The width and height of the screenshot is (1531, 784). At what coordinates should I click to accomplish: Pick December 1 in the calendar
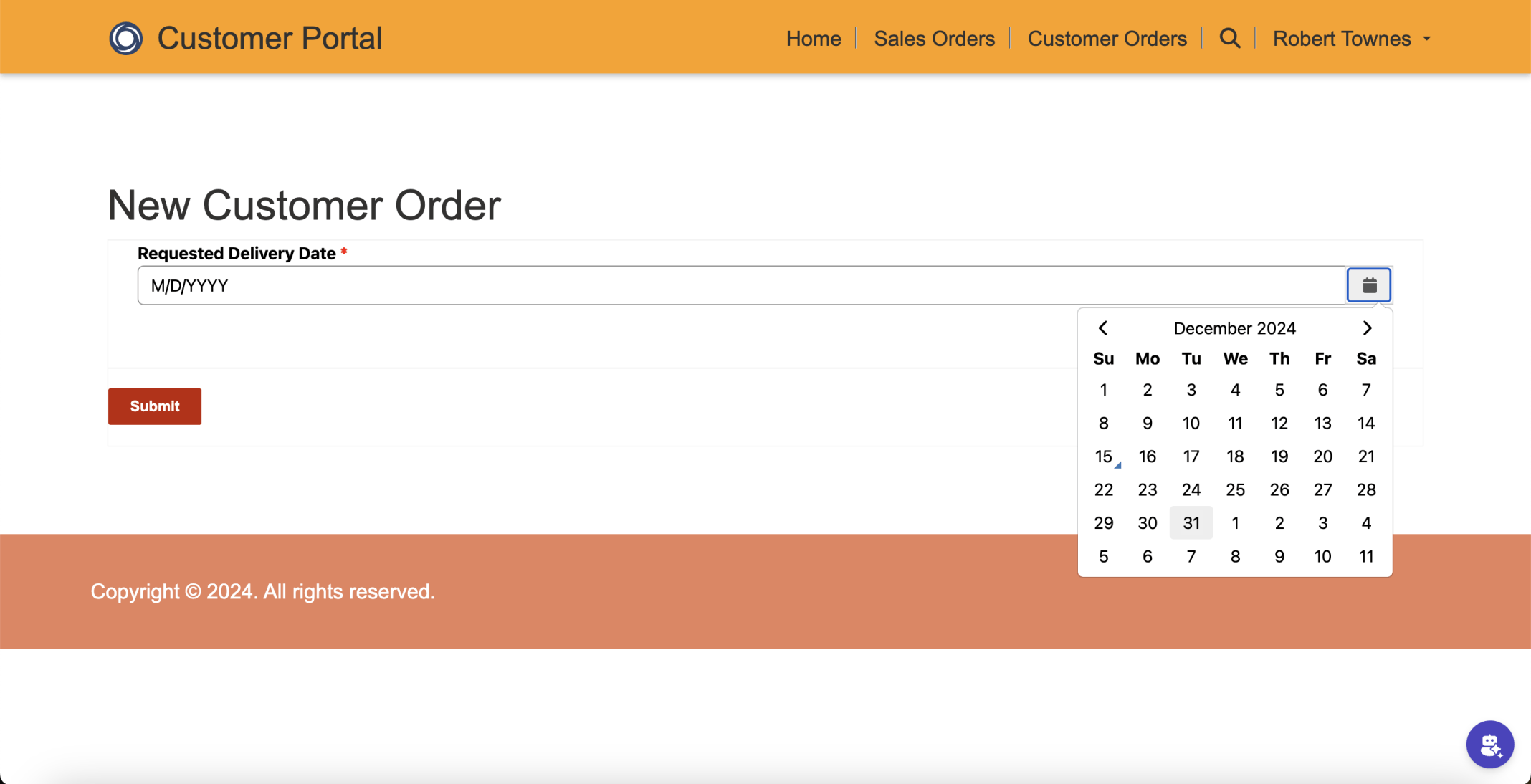pyautogui.click(x=1104, y=390)
